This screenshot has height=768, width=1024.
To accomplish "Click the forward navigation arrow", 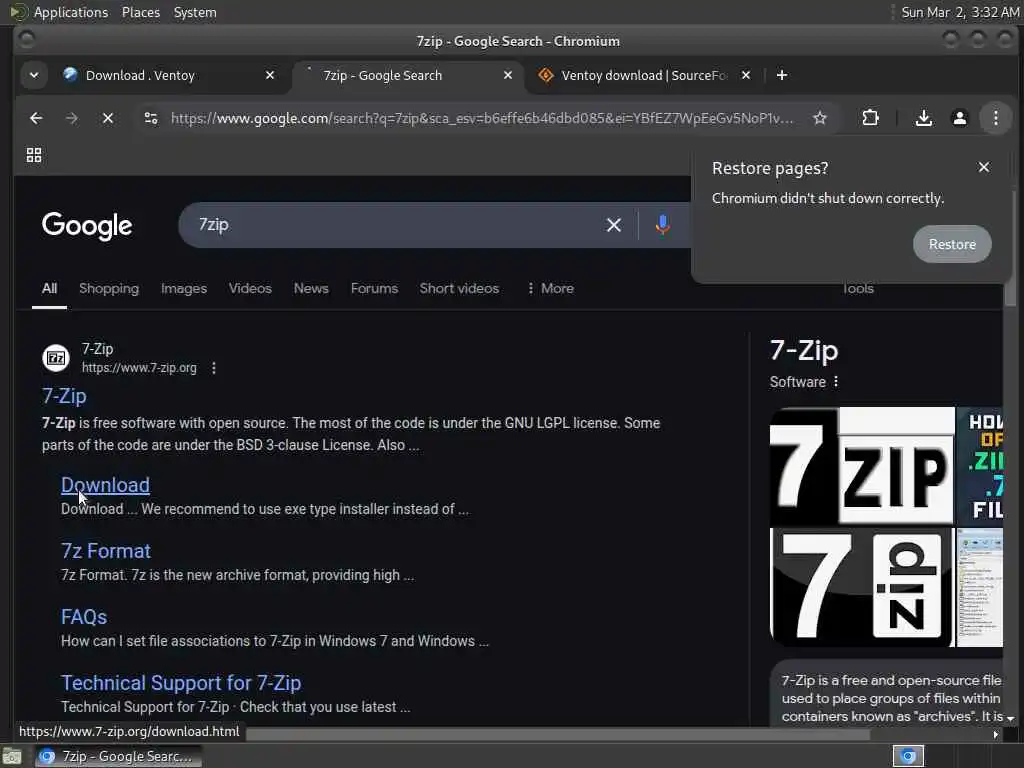I will (x=72, y=118).
